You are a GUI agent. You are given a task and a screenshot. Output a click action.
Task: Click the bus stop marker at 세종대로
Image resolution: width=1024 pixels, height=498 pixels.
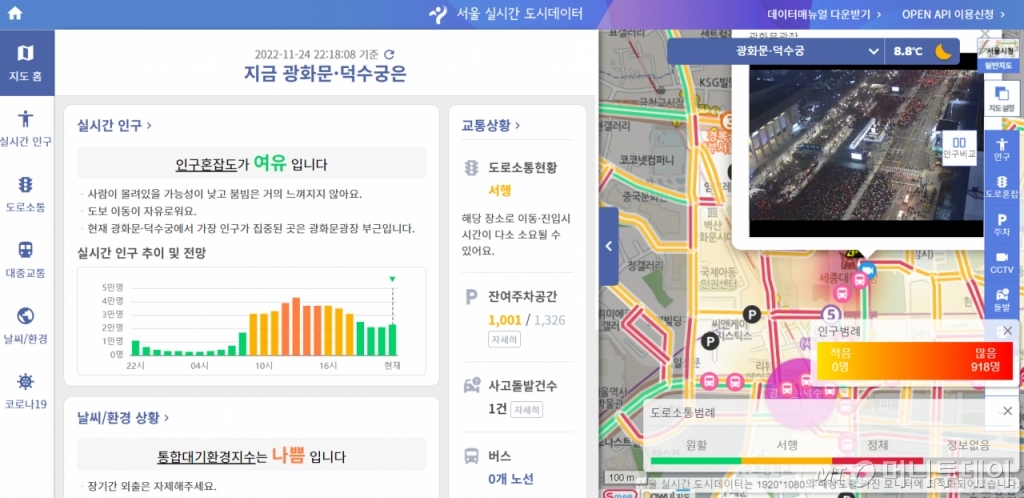pyautogui.click(x=860, y=281)
